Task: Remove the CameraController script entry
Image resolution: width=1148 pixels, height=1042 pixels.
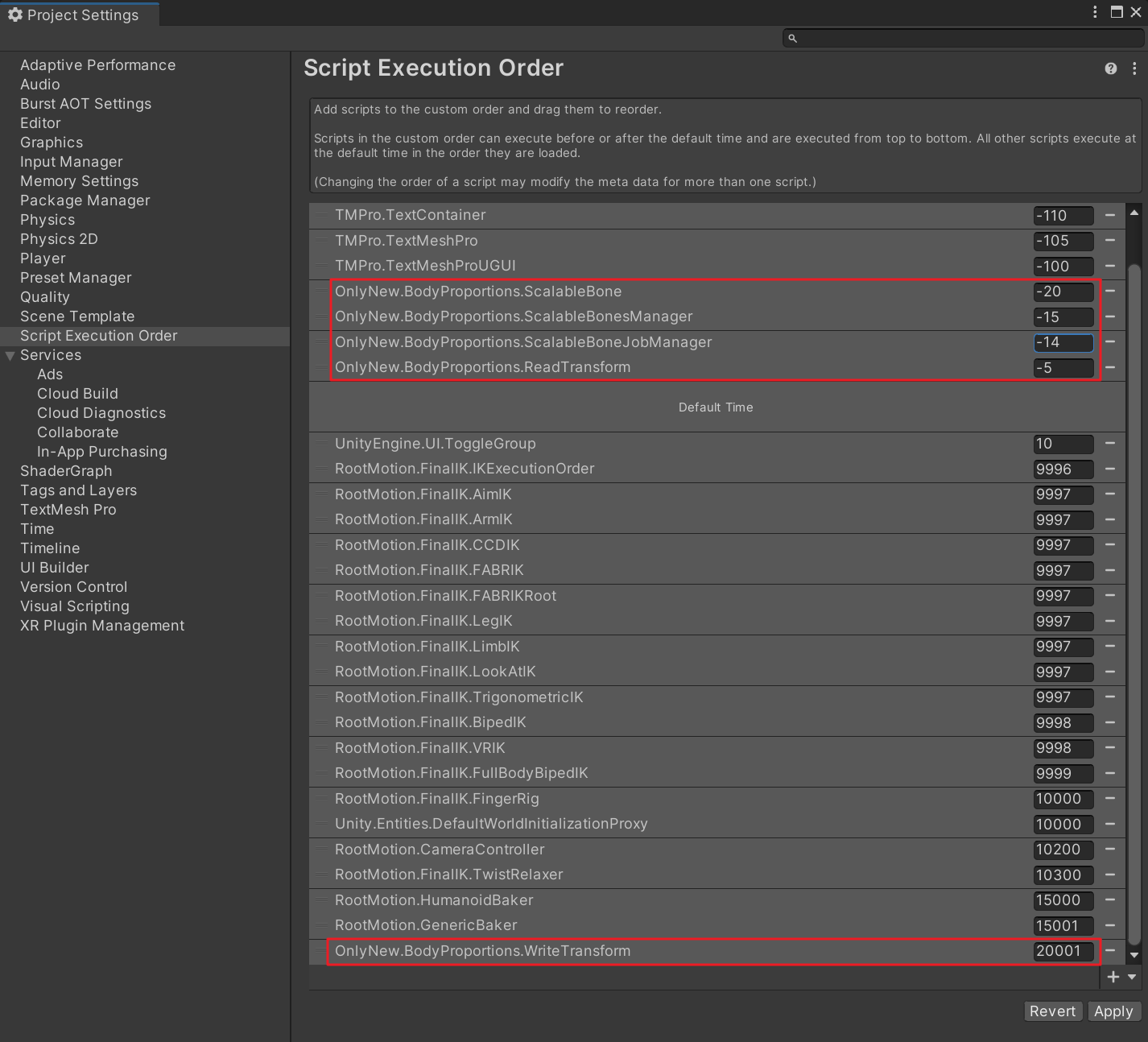Action: [1110, 849]
